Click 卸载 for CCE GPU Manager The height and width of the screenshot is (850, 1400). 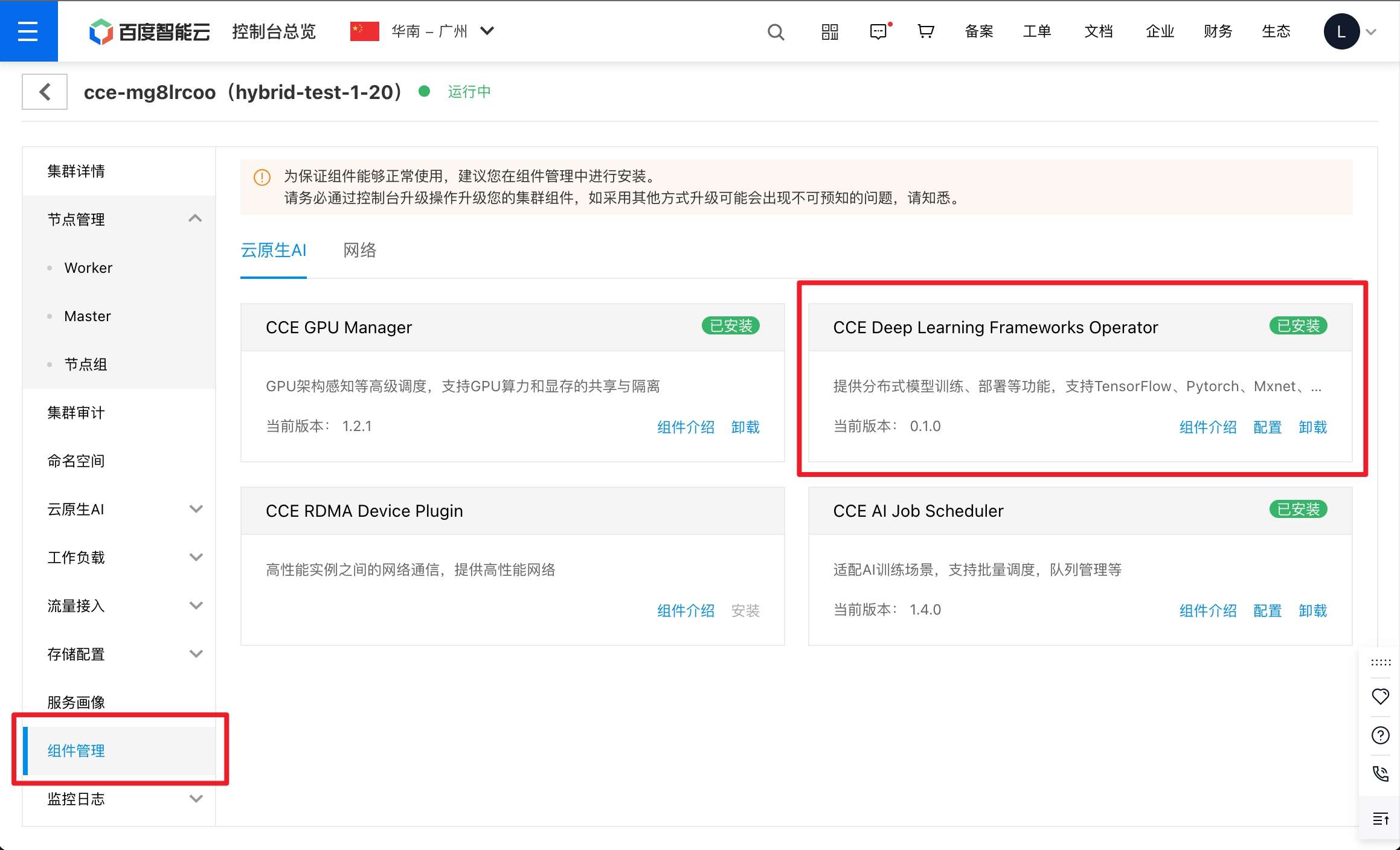[745, 427]
